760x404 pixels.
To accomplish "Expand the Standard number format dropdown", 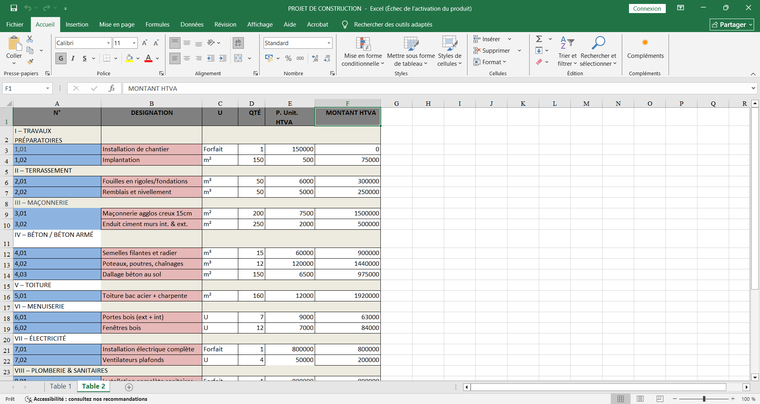I will (329, 43).
